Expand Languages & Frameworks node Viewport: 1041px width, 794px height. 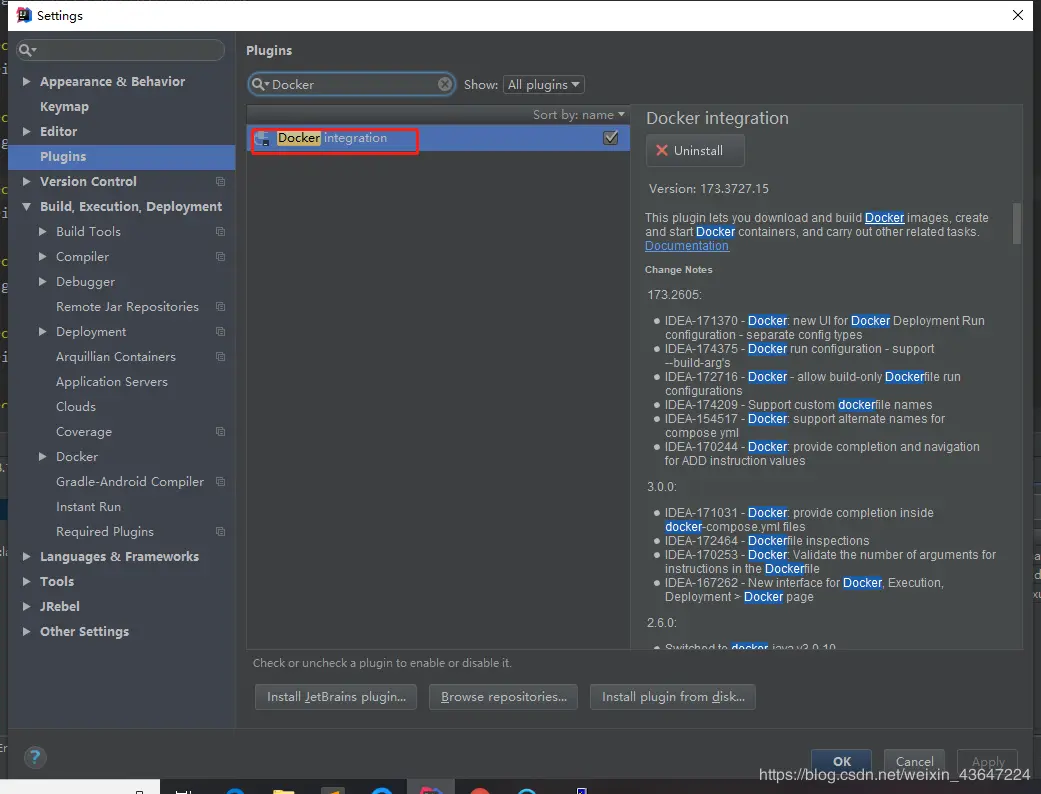(27, 556)
